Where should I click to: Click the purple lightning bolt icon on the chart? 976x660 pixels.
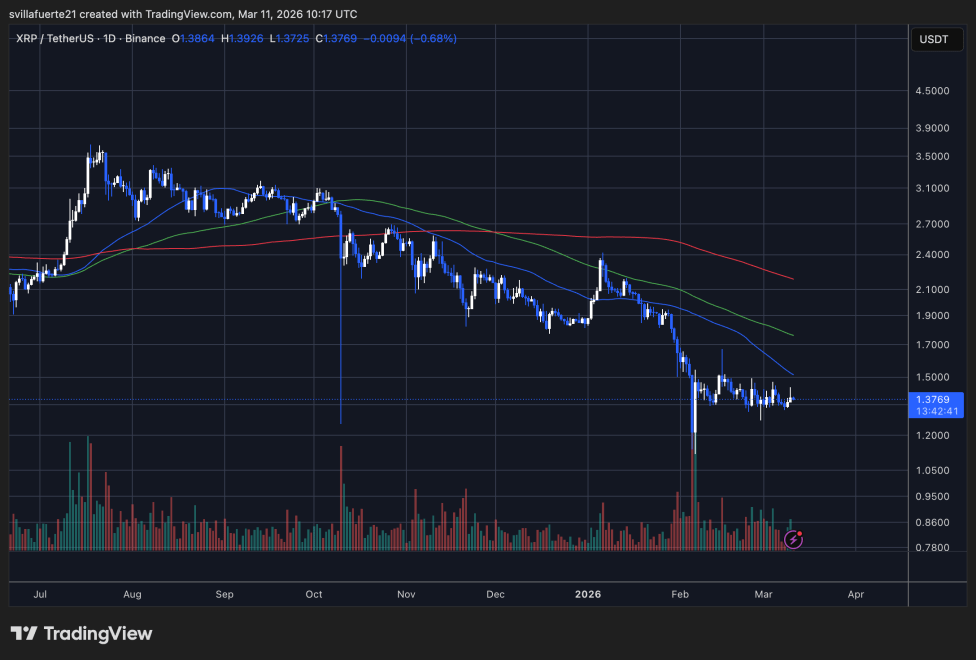tap(793, 540)
